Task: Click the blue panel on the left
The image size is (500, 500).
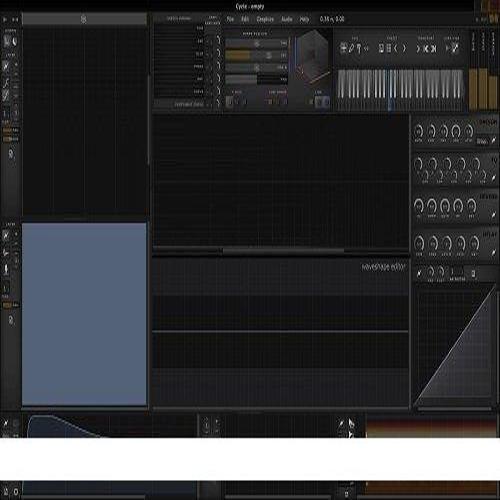Action: [x=84, y=314]
